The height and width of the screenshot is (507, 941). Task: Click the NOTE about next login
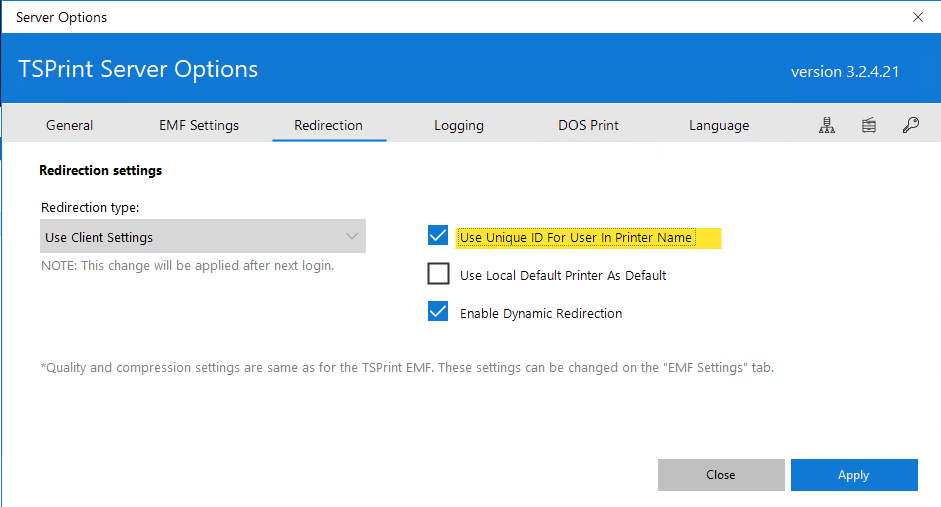click(x=187, y=265)
